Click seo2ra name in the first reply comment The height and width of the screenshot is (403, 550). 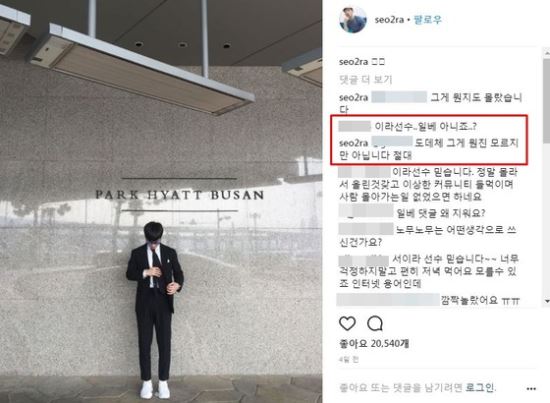(x=353, y=97)
